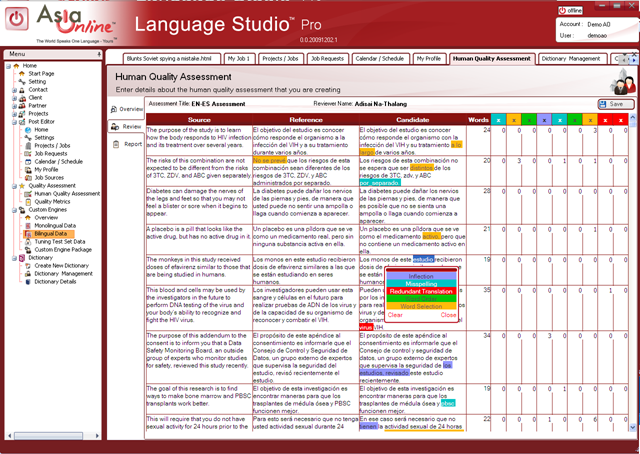The height and width of the screenshot is (454, 640).
Task: Switch to the My Job 1 tab
Action: coord(239,59)
